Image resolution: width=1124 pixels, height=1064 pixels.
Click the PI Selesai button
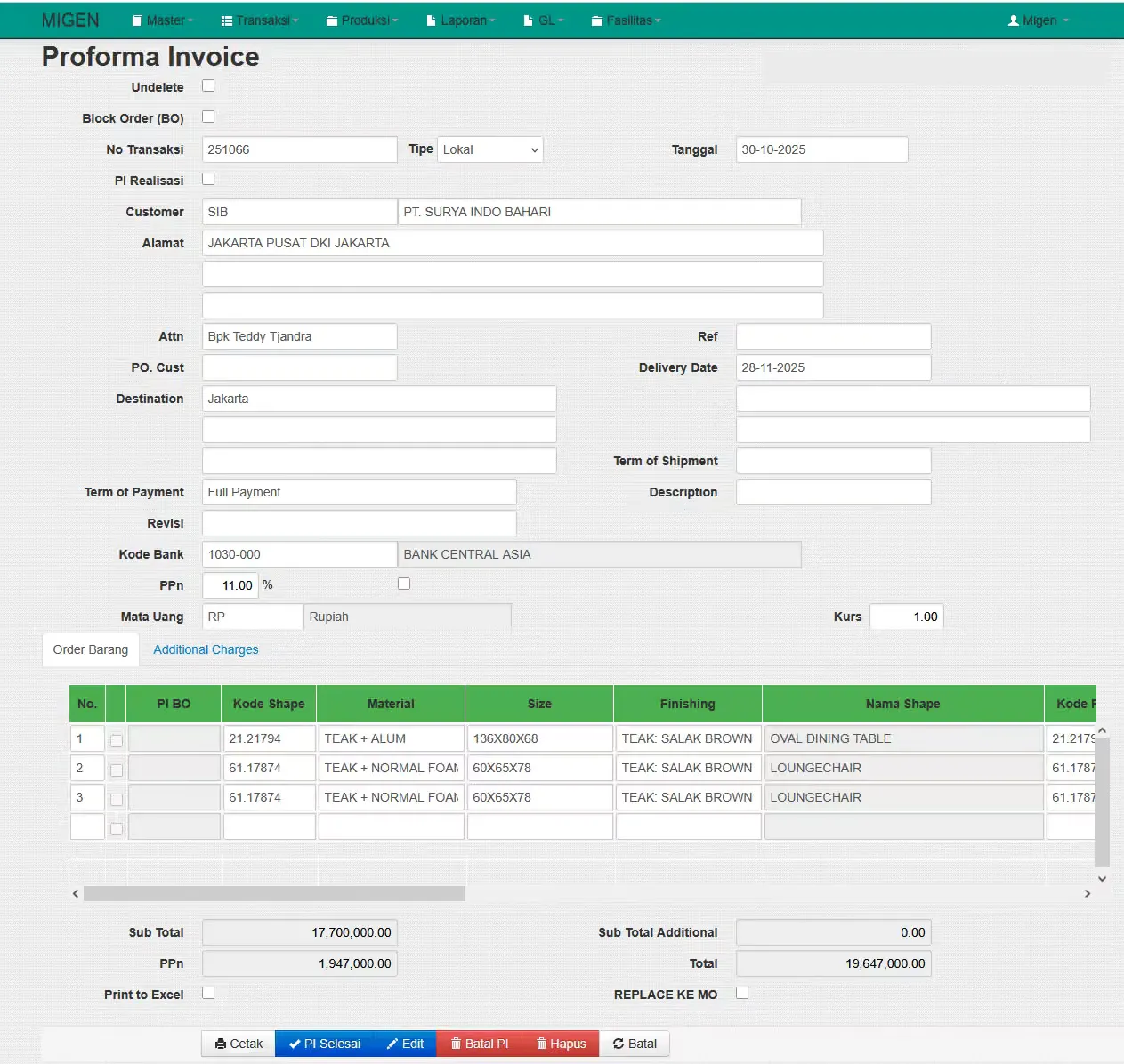click(324, 1044)
